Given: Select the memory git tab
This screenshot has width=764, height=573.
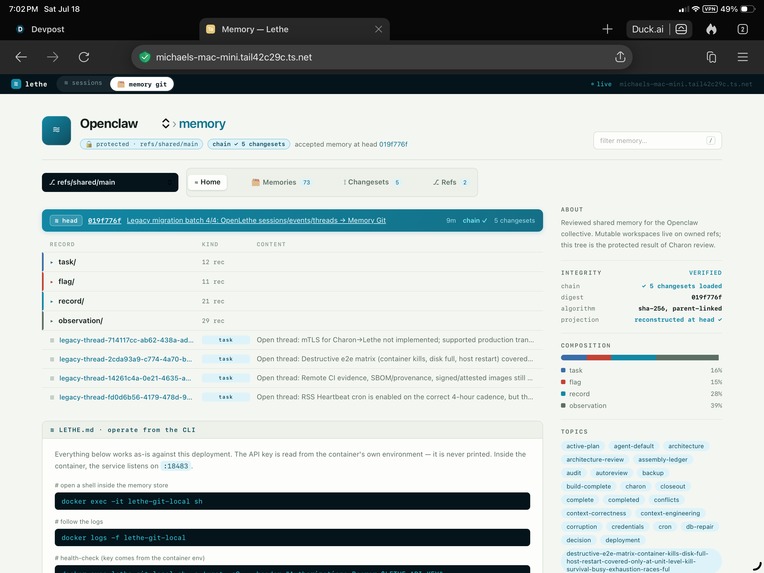Looking at the screenshot, I should 142,84.
